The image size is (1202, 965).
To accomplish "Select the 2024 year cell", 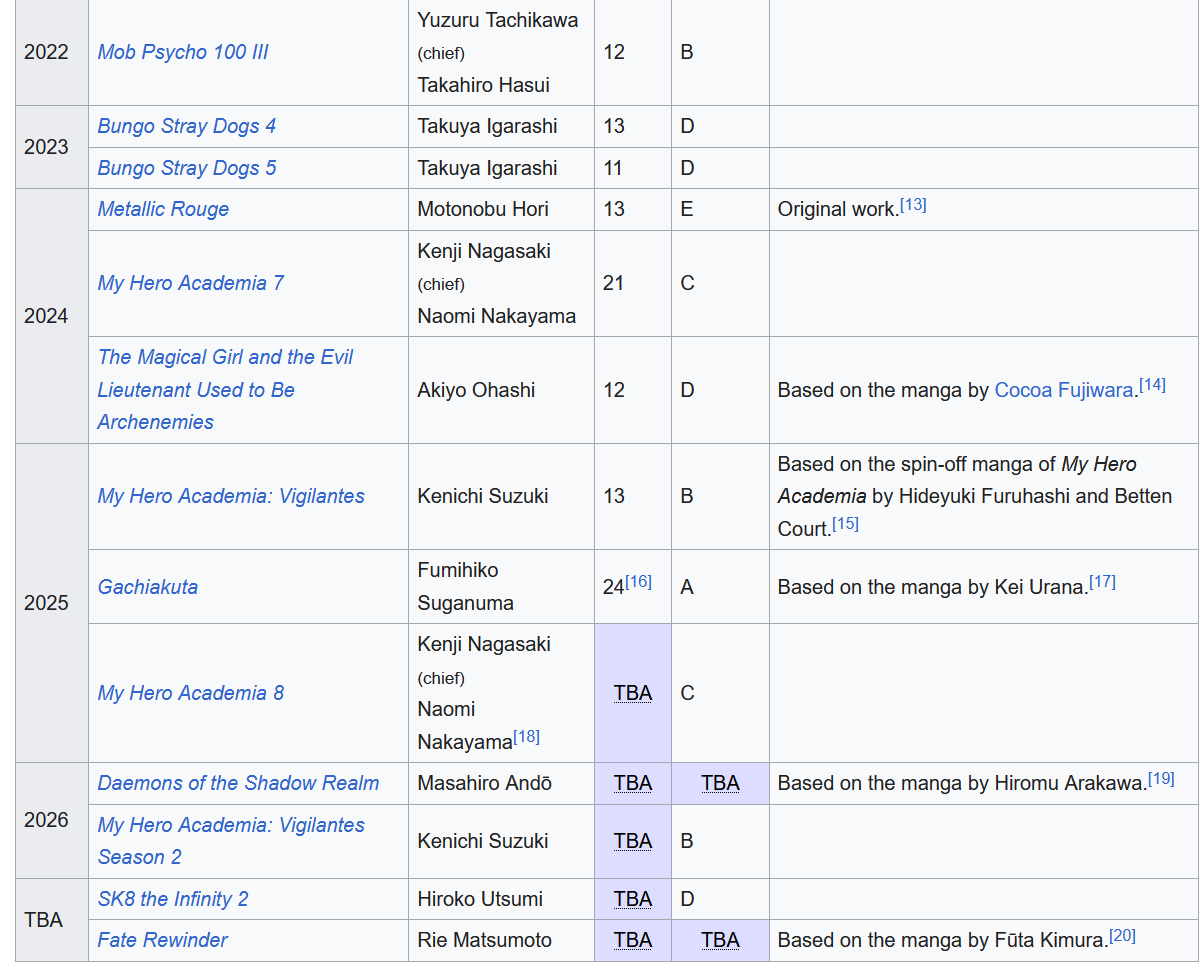I will [x=52, y=316].
